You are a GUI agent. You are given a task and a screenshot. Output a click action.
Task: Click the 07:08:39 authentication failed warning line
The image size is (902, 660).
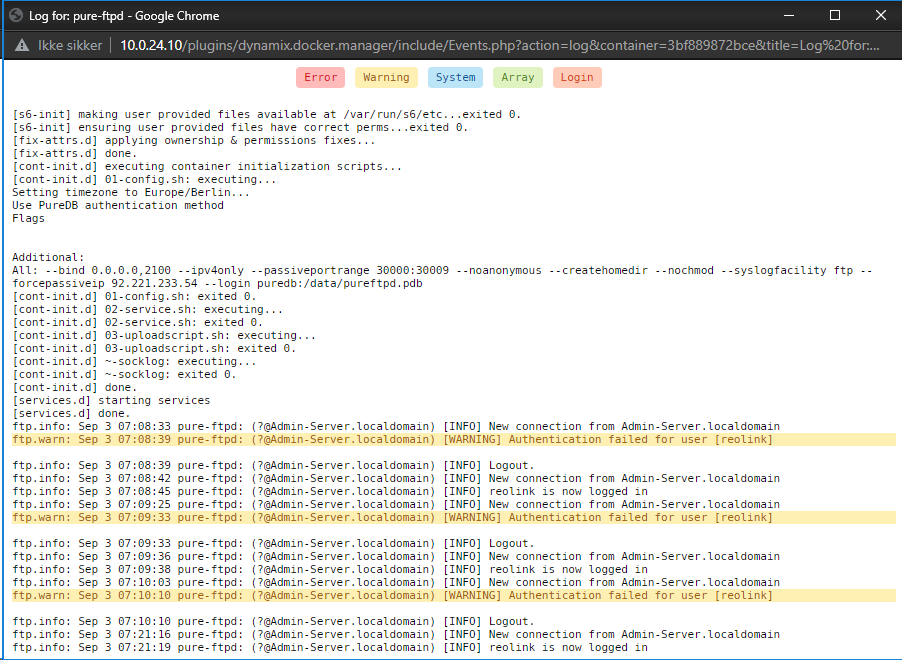454,440
